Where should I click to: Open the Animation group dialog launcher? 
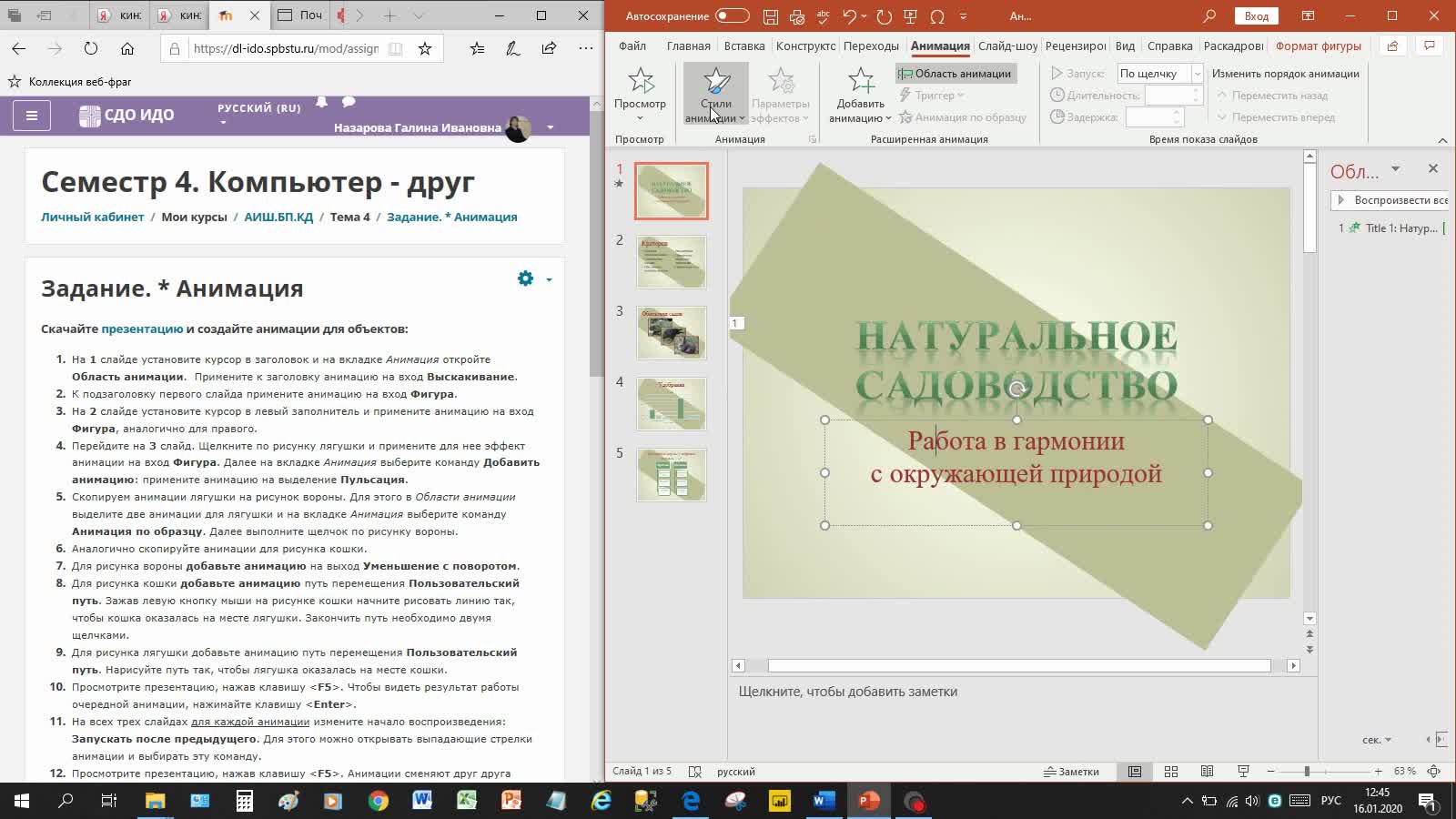coord(813,139)
